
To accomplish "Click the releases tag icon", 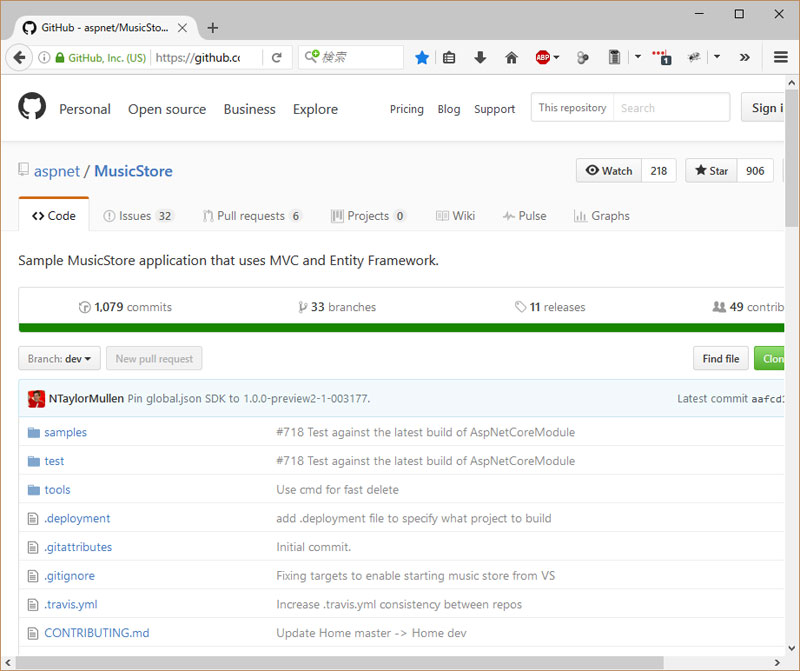I will 520,307.
